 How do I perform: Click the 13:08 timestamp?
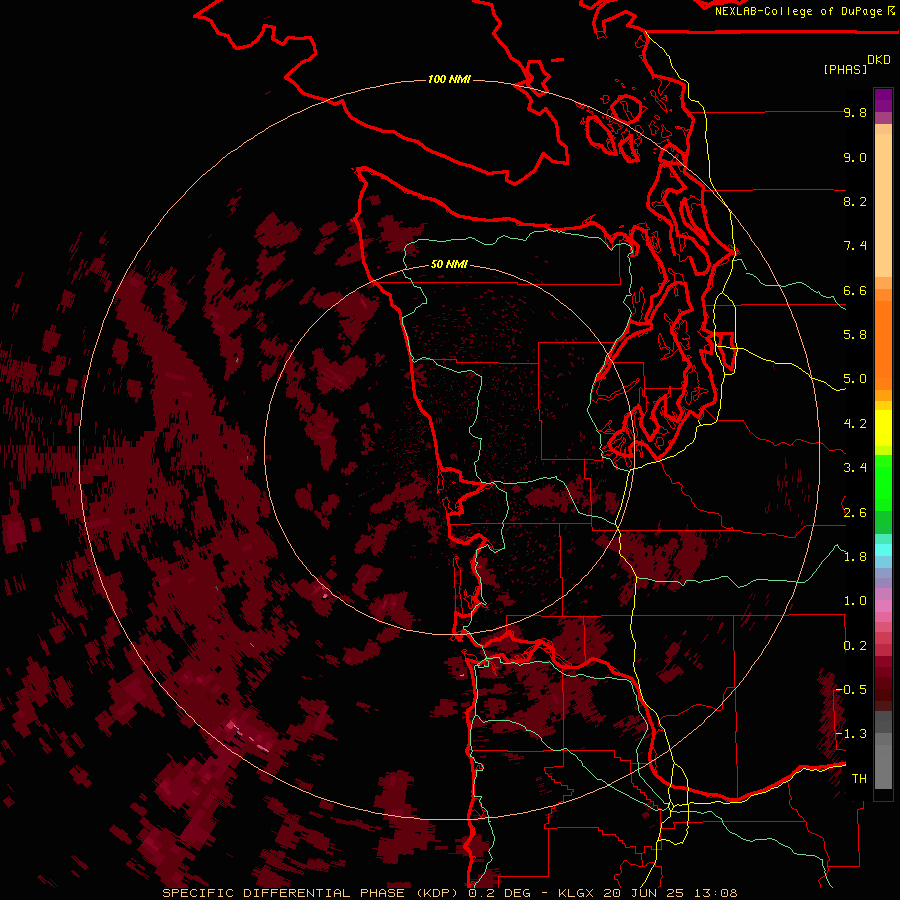point(718,893)
